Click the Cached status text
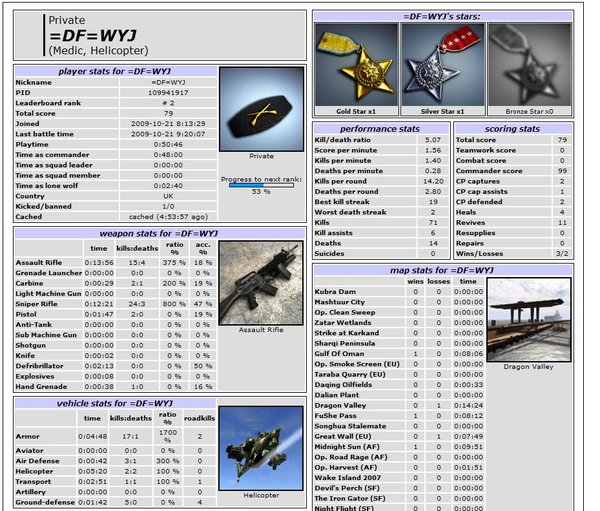Image resolution: width=600 pixels, height=511 pixels. tap(168, 217)
